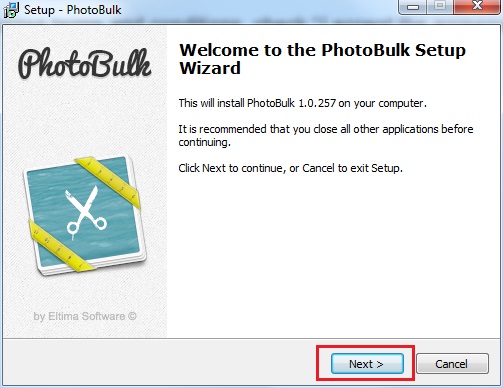Close the setup wizard with the red X
The image size is (503, 388).
pos(478,6)
